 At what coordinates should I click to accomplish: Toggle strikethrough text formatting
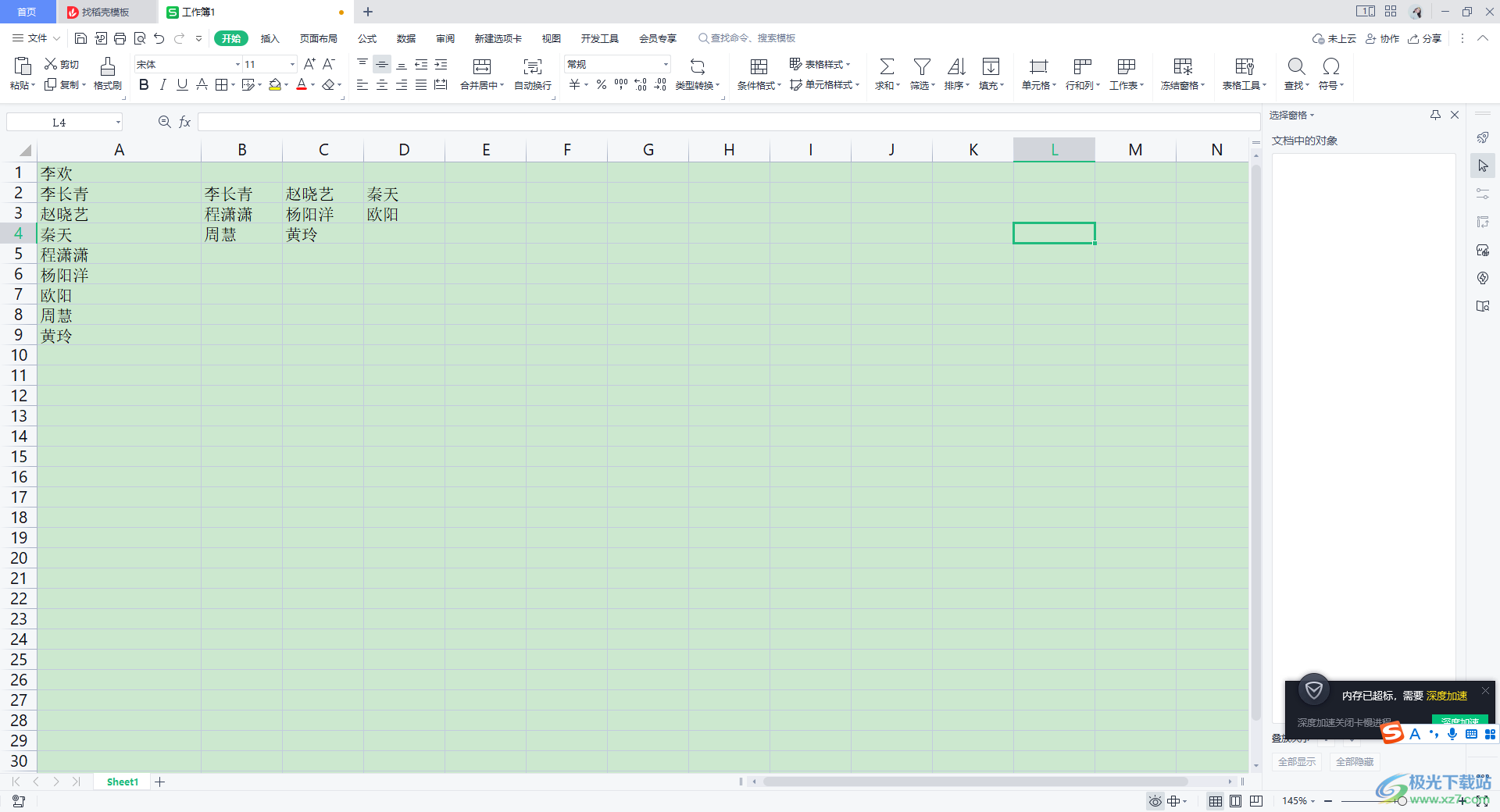202,84
